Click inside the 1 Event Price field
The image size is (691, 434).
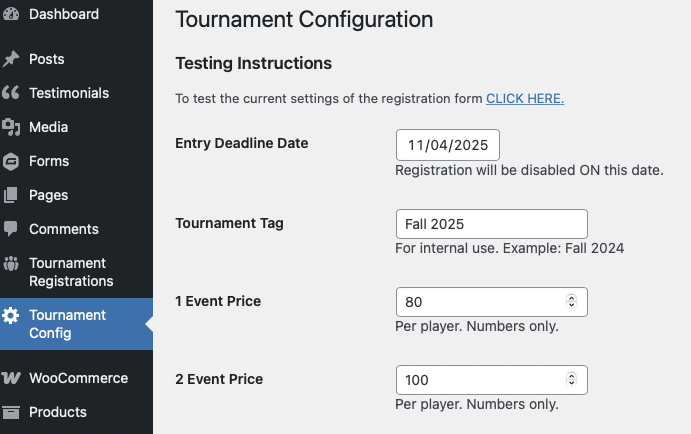480,301
